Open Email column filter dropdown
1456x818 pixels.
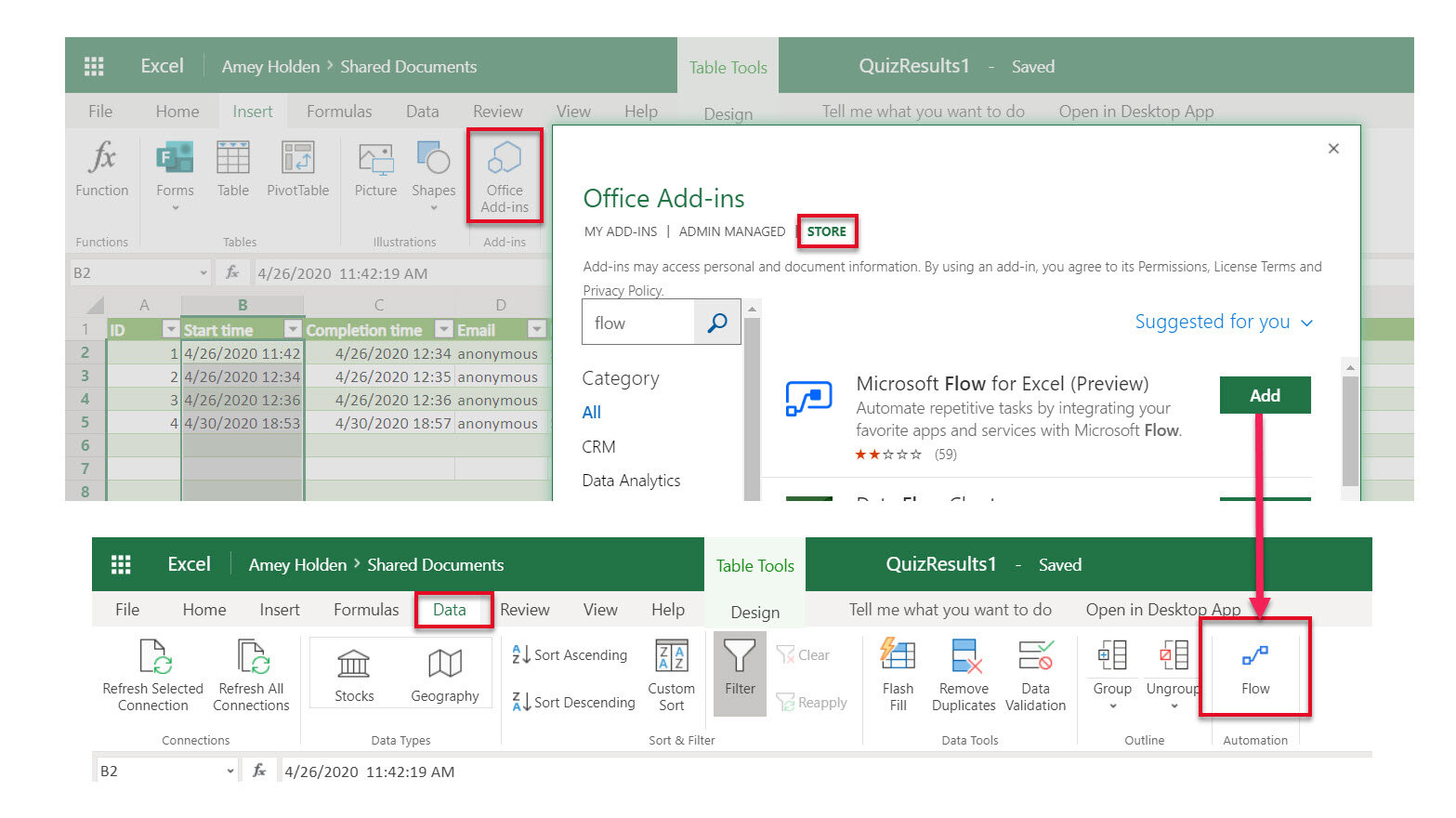coord(537,329)
